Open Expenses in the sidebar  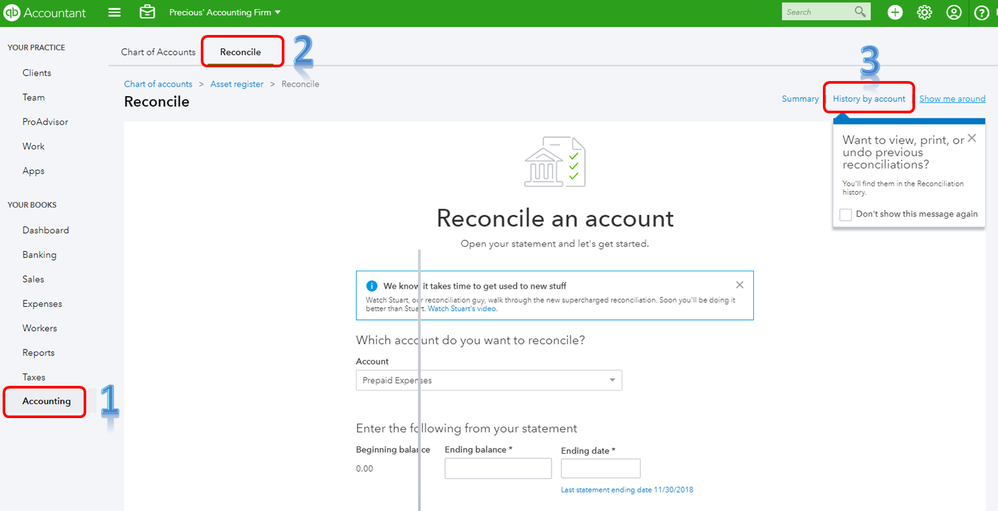point(42,304)
